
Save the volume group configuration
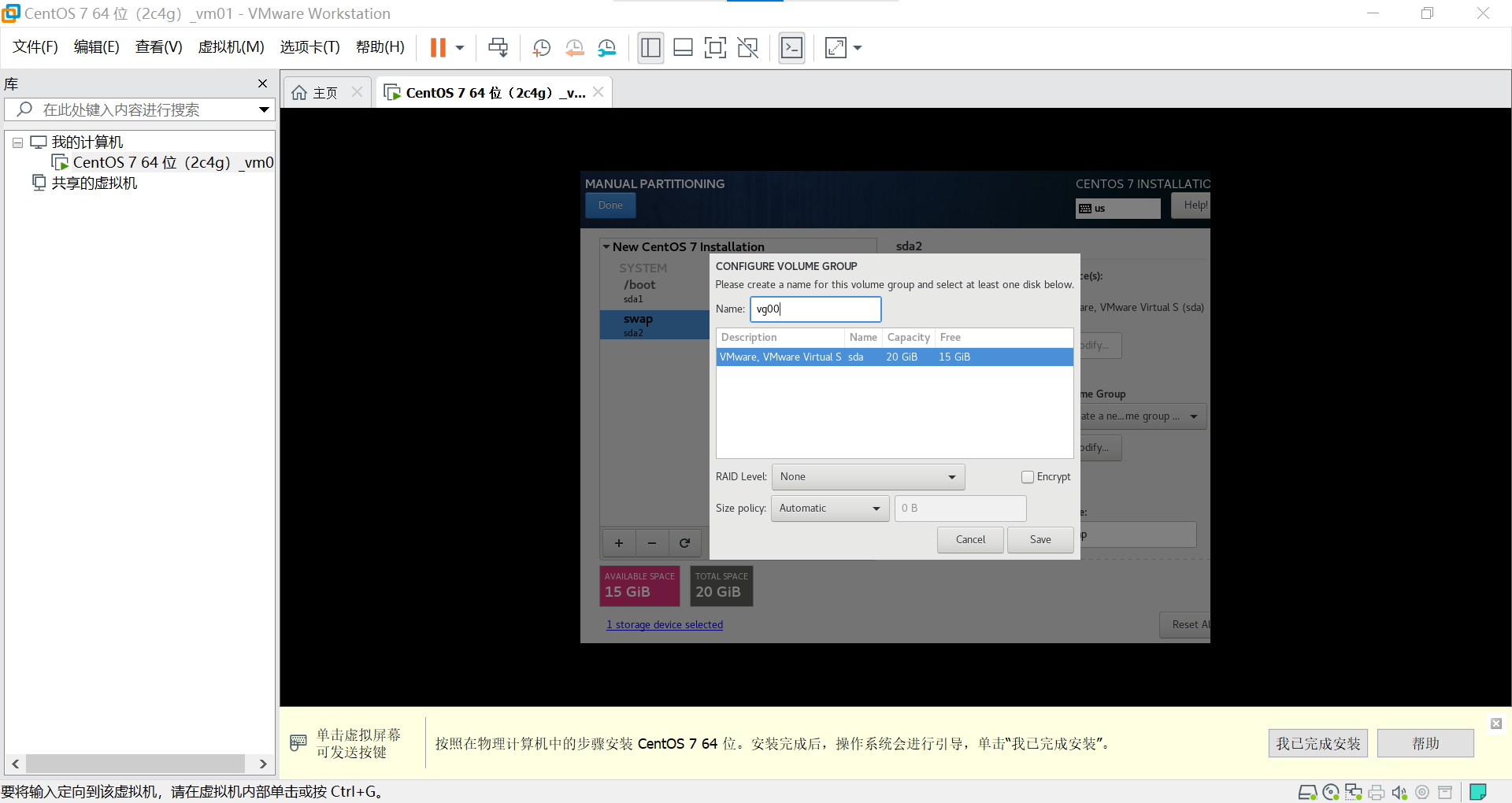pyautogui.click(x=1040, y=540)
